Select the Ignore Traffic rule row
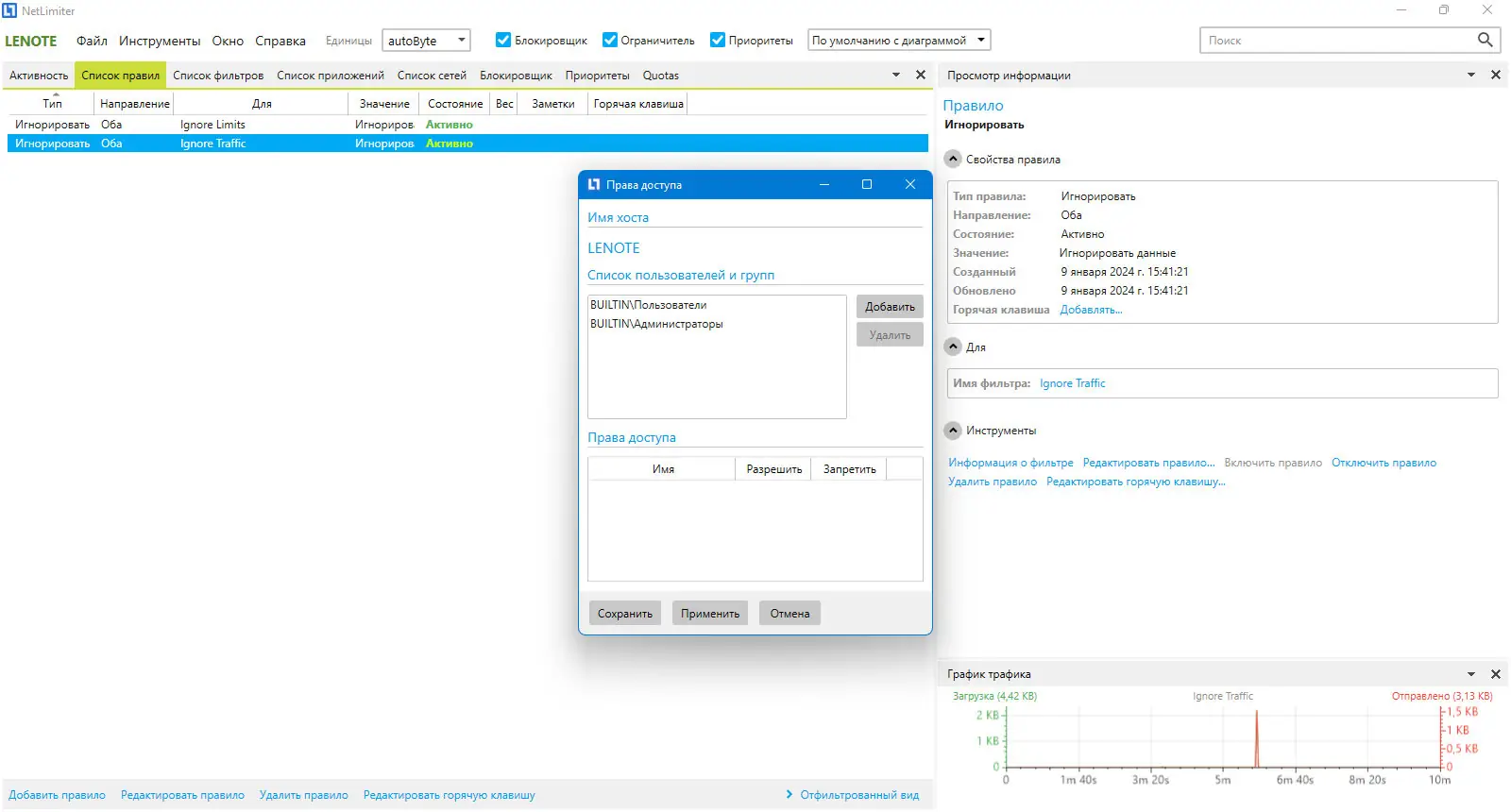Image resolution: width=1511 pixels, height=812 pixels. tap(467, 144)
